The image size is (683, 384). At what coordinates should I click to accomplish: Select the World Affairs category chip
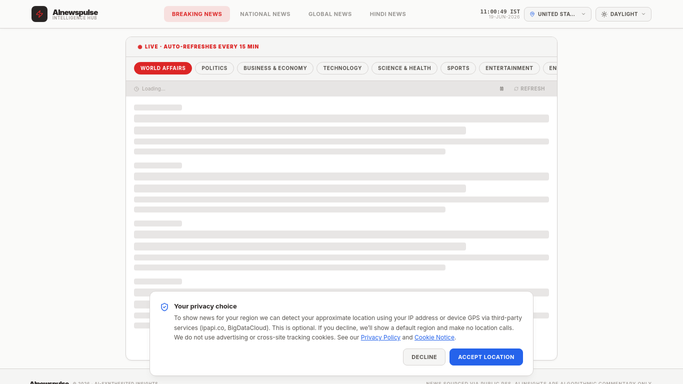coord(163,68)
